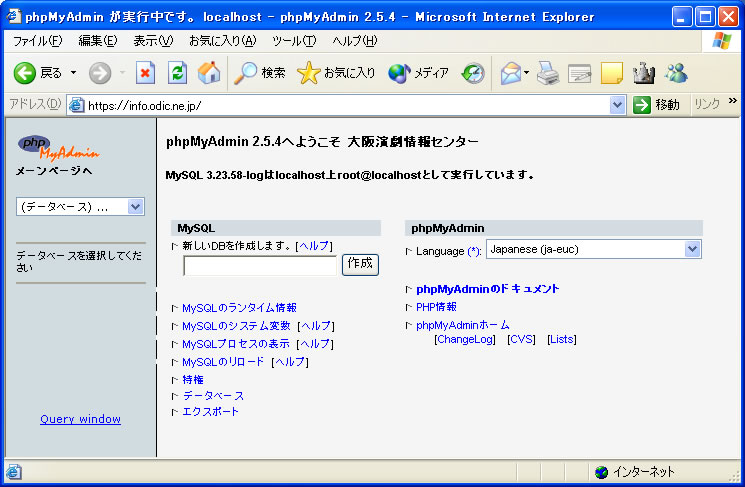
Task: Click ヘルプ link beside MySQLのシステム変数
Action: point(316,326)
